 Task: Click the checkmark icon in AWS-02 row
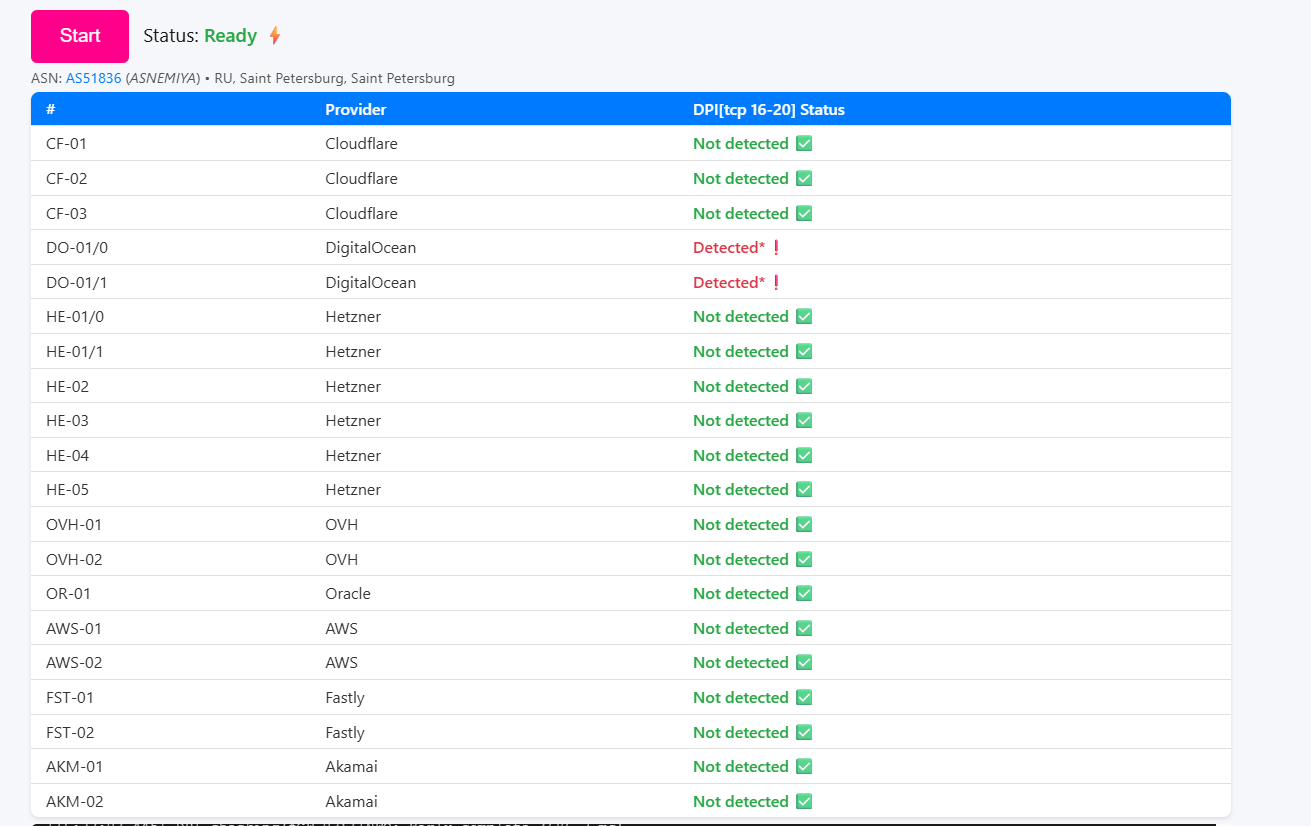pos(804,663)
